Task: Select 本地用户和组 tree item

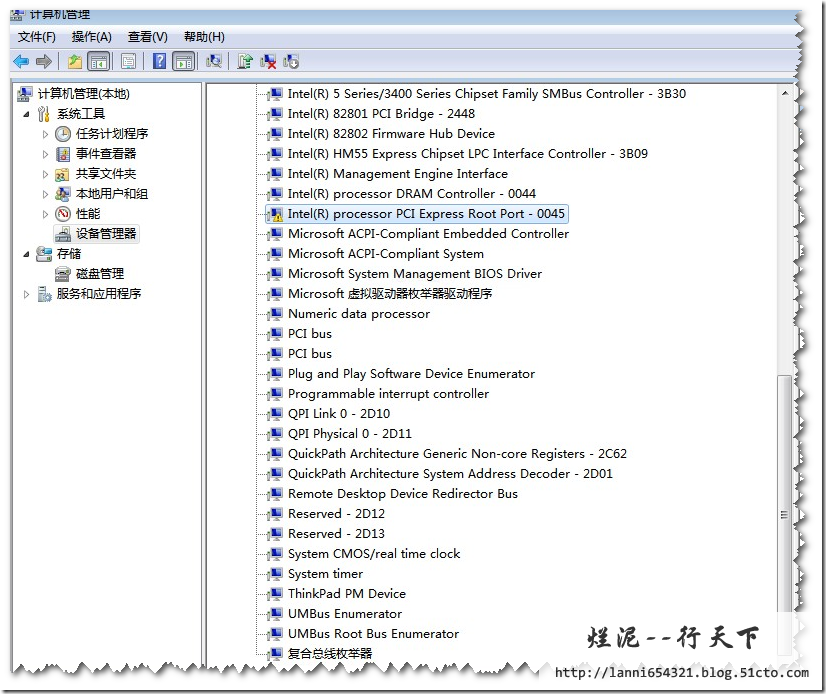Action: 112,194
